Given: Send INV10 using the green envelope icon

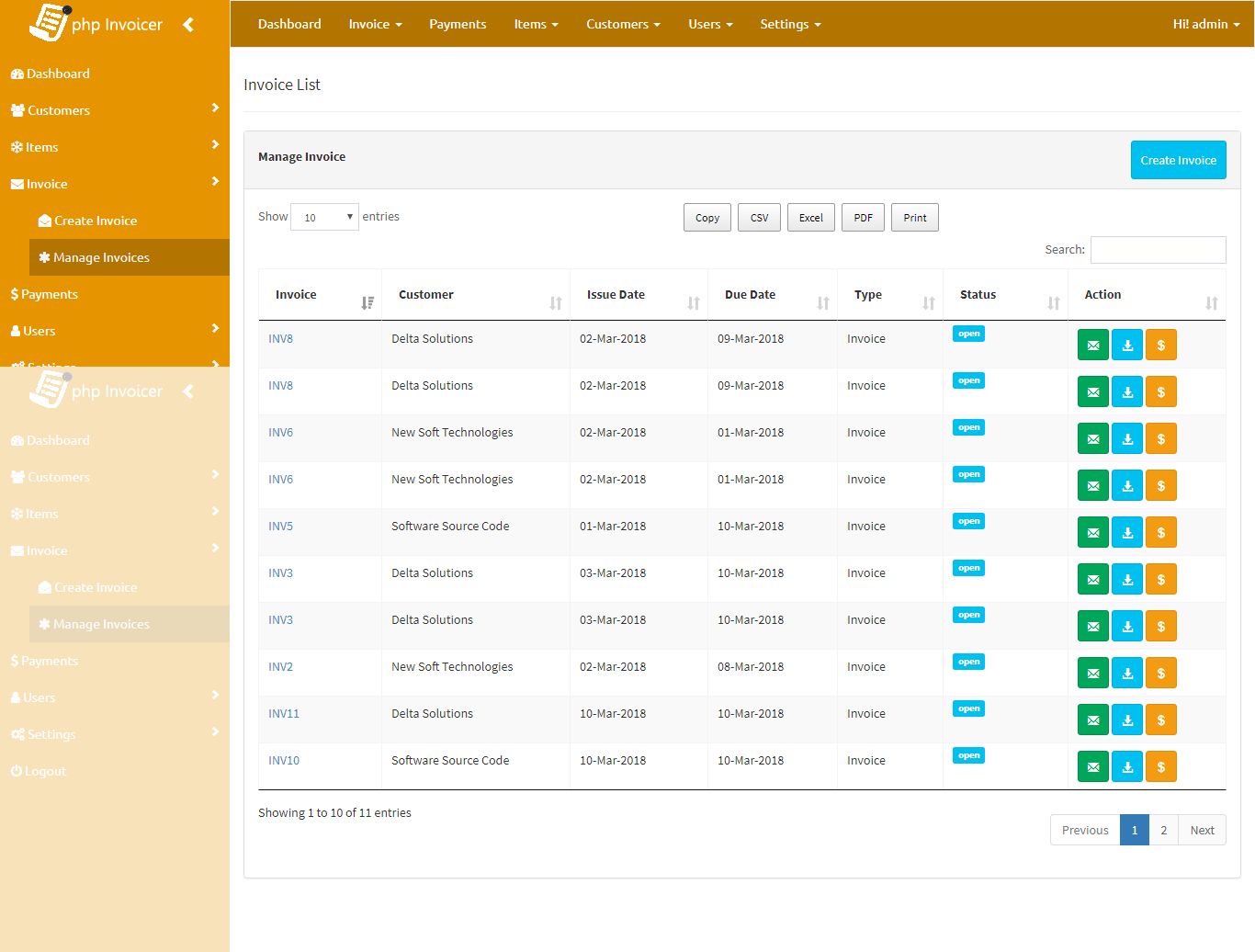Looking at the screenshot, I should point(1092,767).
